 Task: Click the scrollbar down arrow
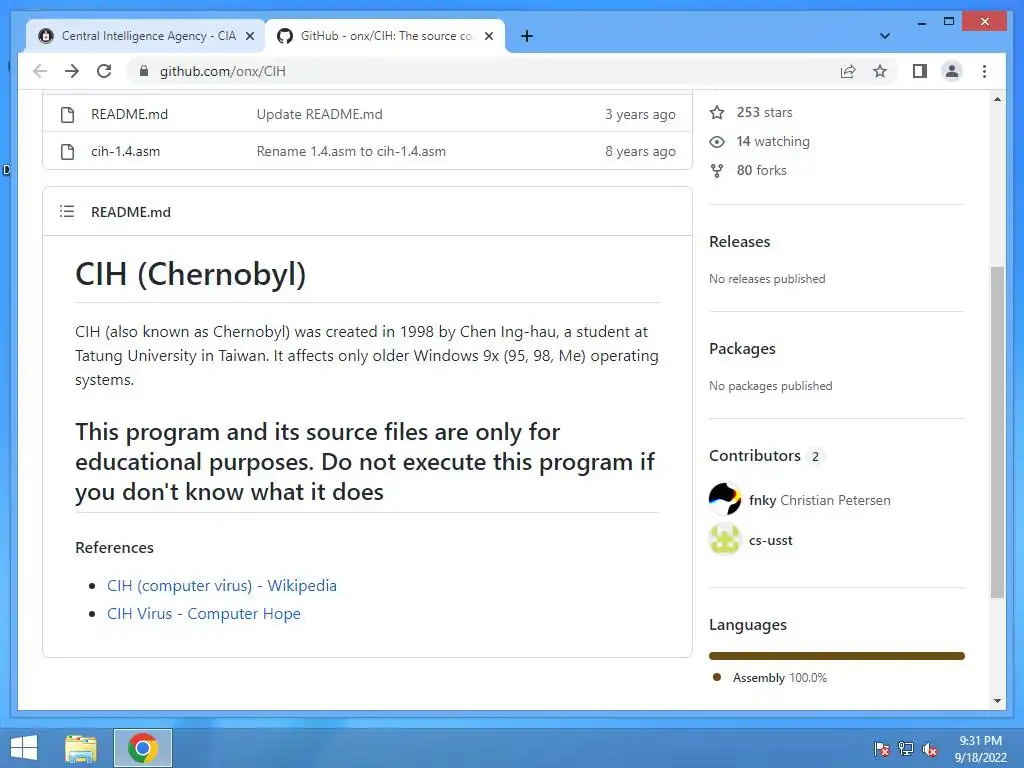[x=997, y=701]
